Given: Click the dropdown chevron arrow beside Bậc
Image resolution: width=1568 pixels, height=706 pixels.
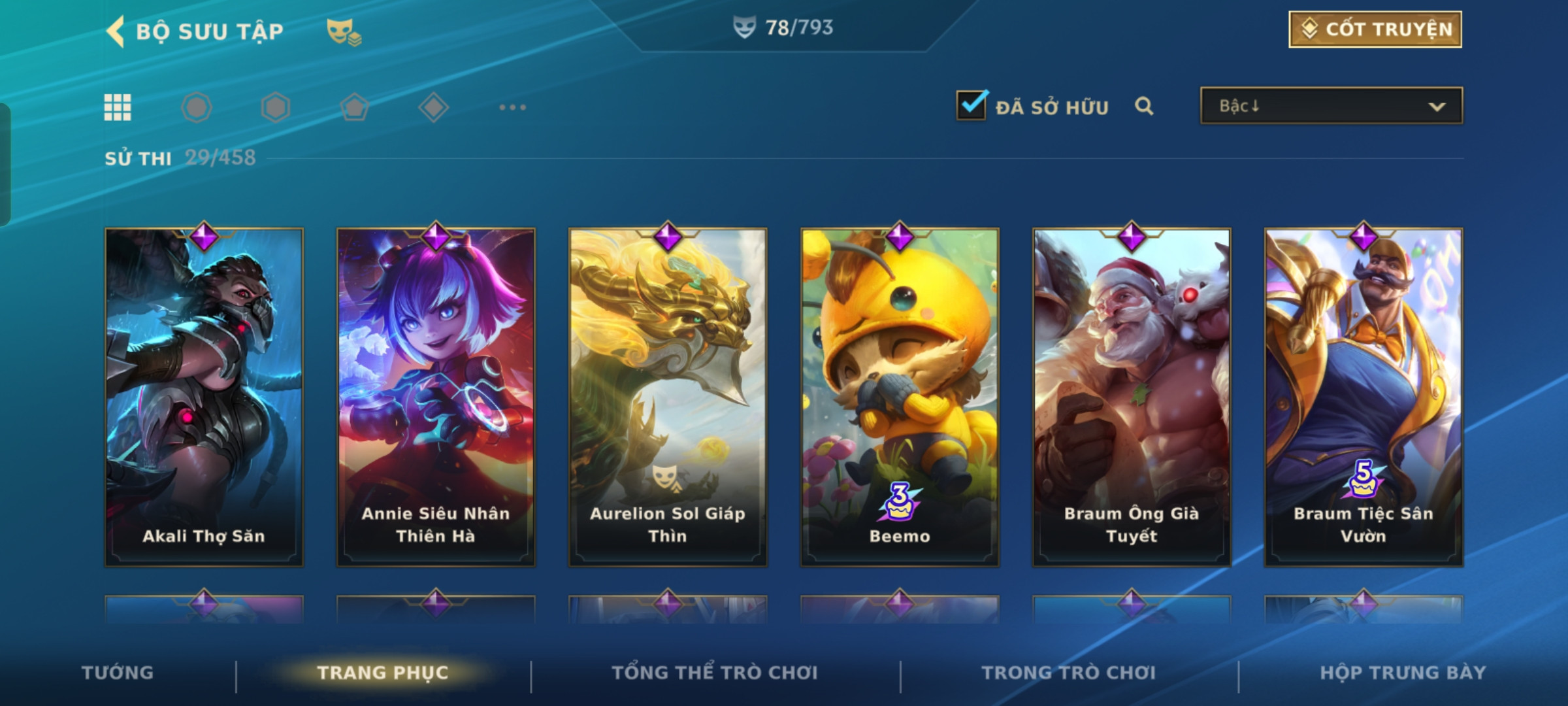Looking at the screenshot, I should (1437, 107).
